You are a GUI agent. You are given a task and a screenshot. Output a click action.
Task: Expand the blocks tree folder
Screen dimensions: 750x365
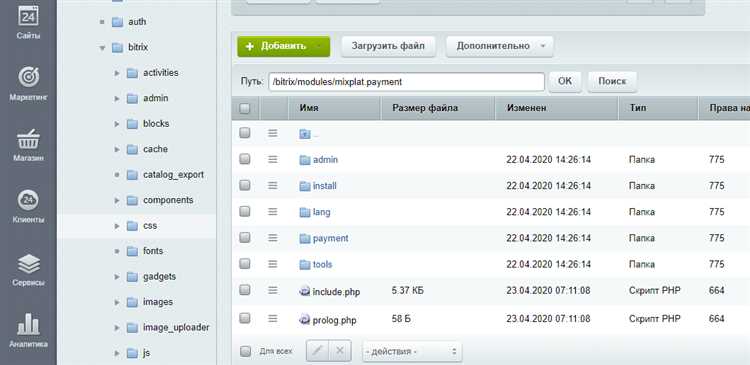tap(117, 124)
